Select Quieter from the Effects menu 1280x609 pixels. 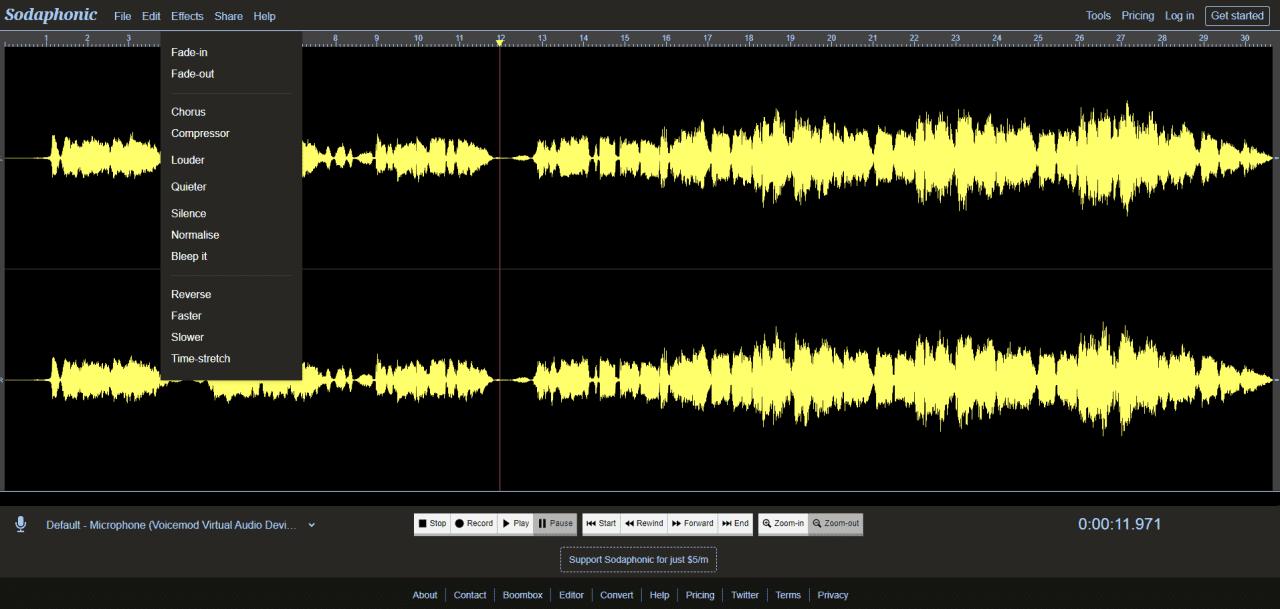coord(189,187)
